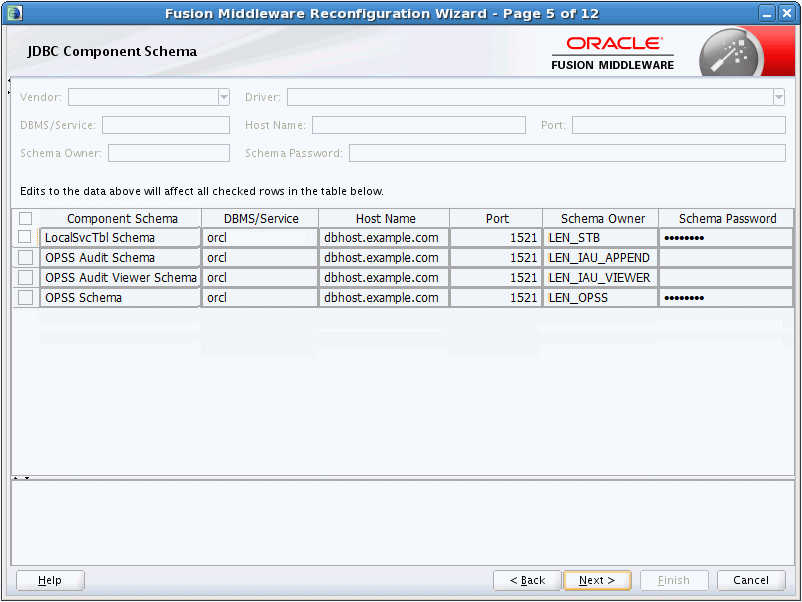The image size is (802, 602).
Task: Check the select-all checkbox in table header
Action: click(25, 218)
